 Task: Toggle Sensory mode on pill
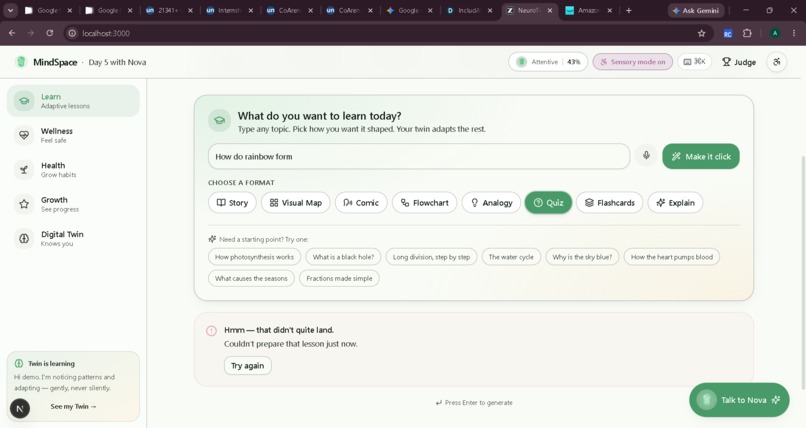tap(633, 62)
